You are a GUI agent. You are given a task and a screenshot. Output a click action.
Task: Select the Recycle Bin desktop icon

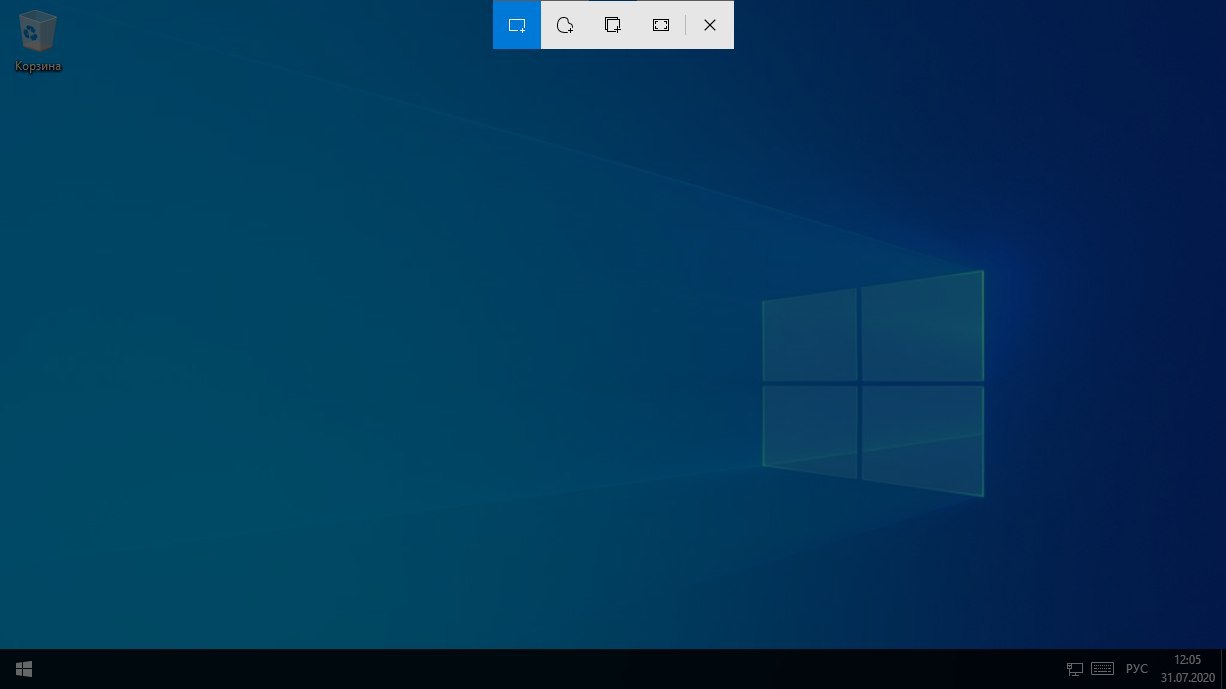(x=38, y=31)
